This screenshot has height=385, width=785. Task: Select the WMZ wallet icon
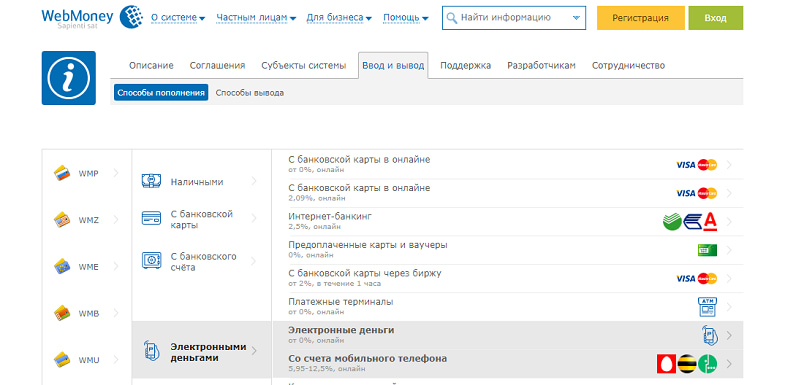coord(62,219)
